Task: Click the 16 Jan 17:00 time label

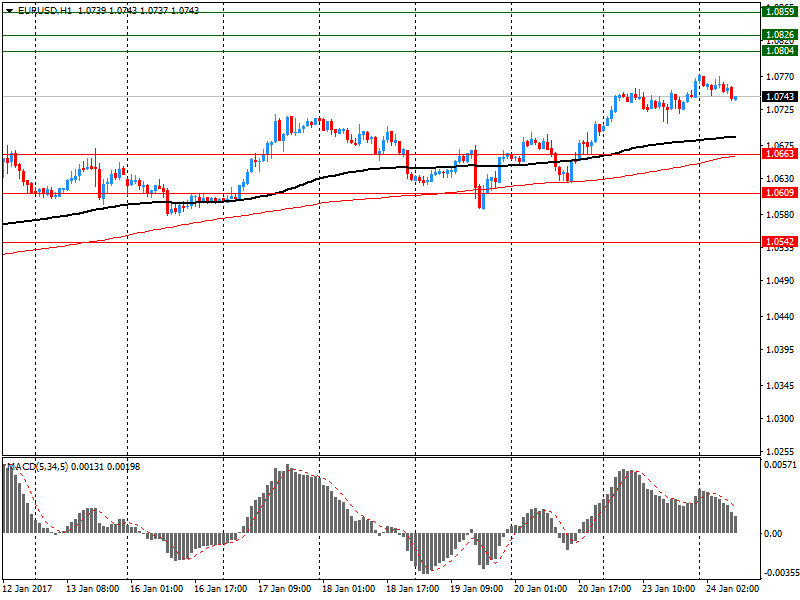Action: tap(220, 588)
